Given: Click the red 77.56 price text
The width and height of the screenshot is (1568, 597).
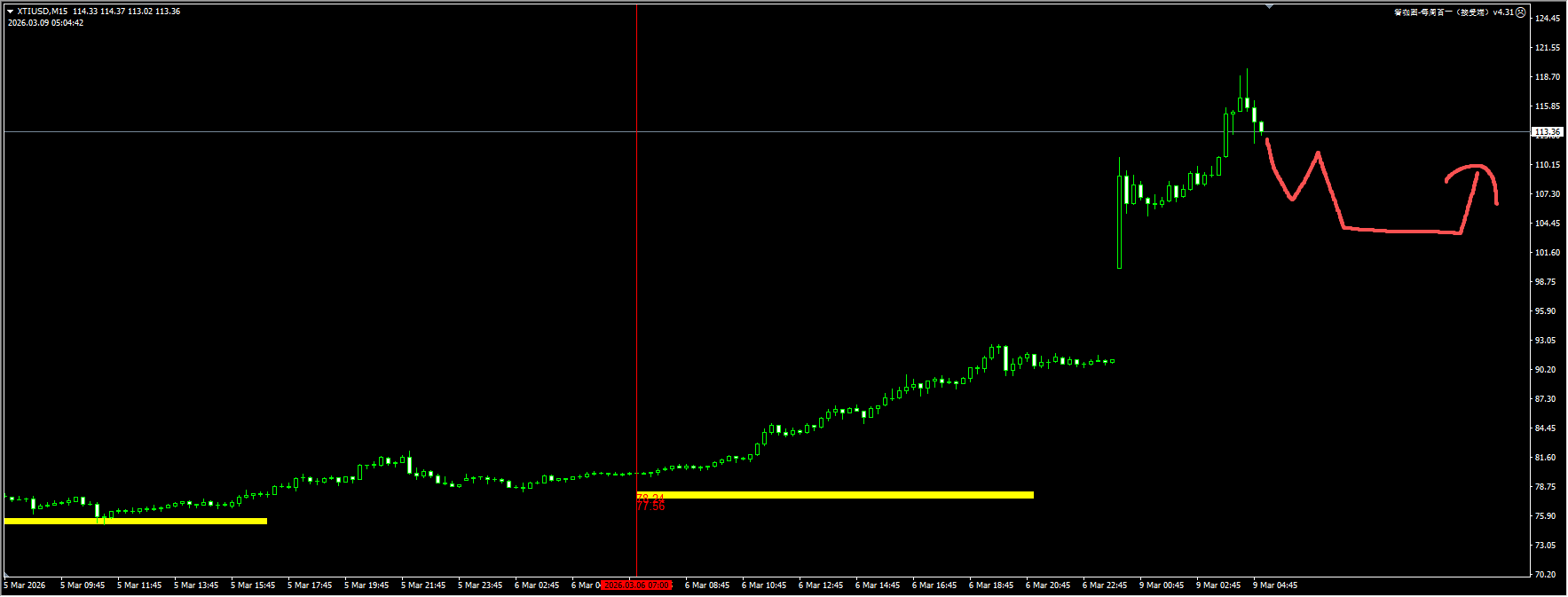Looking at the screenshot, I should point(650,507).
